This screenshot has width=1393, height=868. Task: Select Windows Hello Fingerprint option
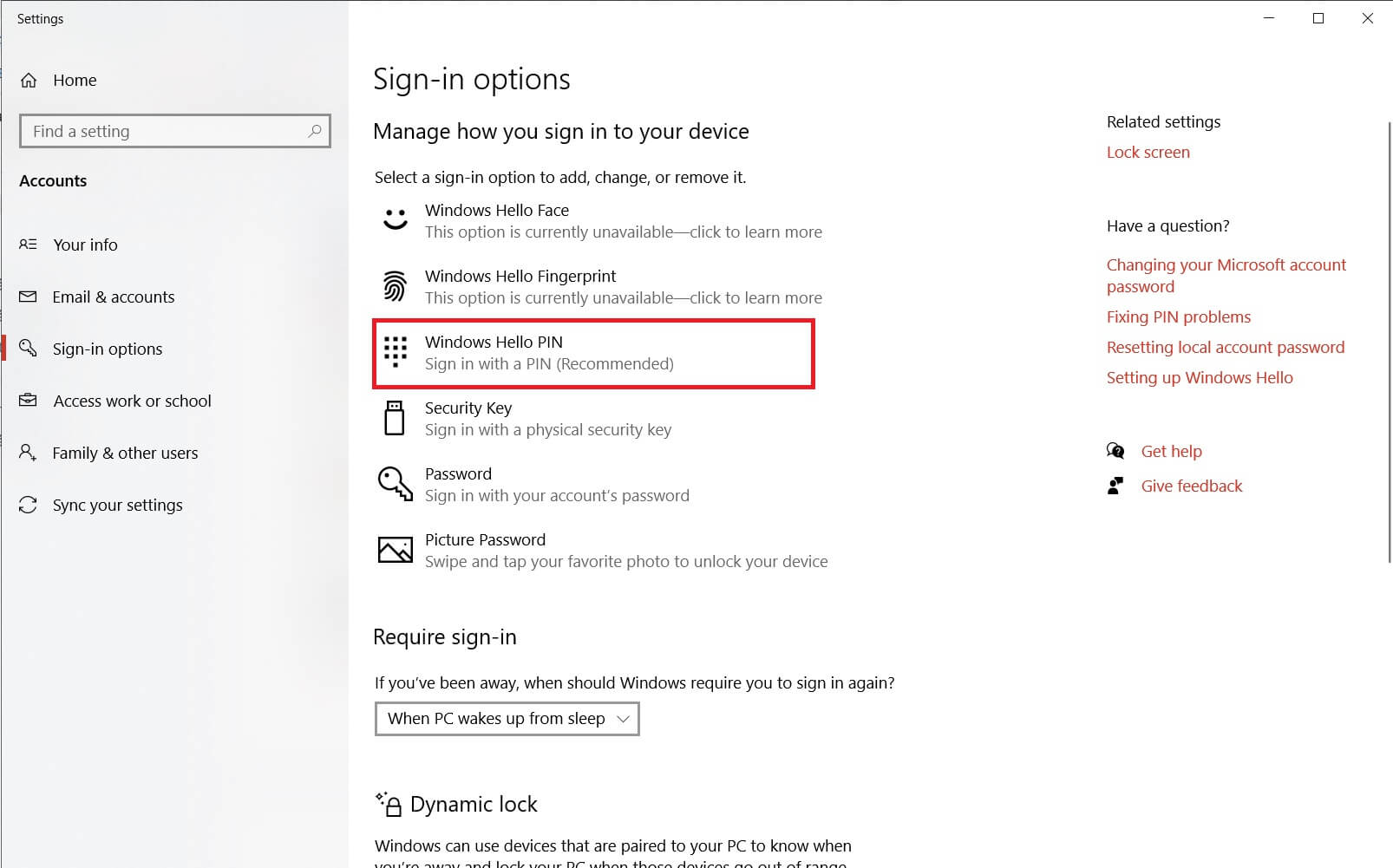pos(602,287)
